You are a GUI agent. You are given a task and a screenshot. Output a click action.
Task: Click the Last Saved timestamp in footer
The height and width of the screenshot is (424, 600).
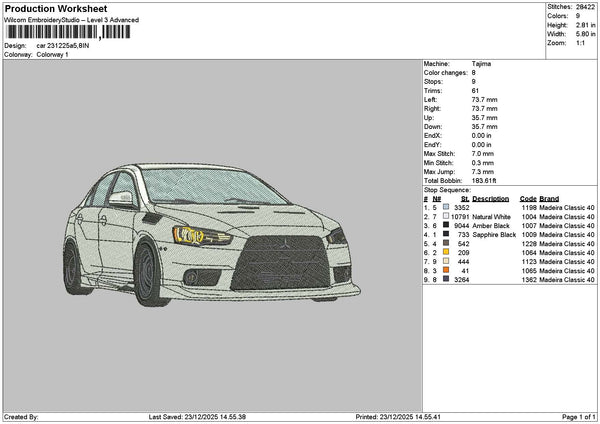coord(214,417)
